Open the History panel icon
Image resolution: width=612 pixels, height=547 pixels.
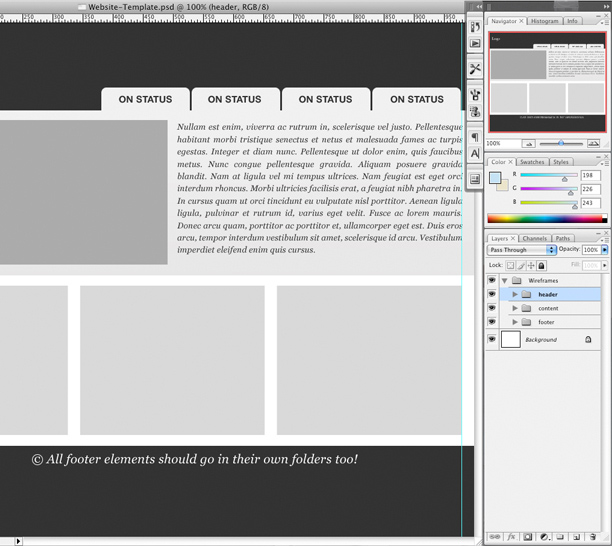tap(475, 27)
